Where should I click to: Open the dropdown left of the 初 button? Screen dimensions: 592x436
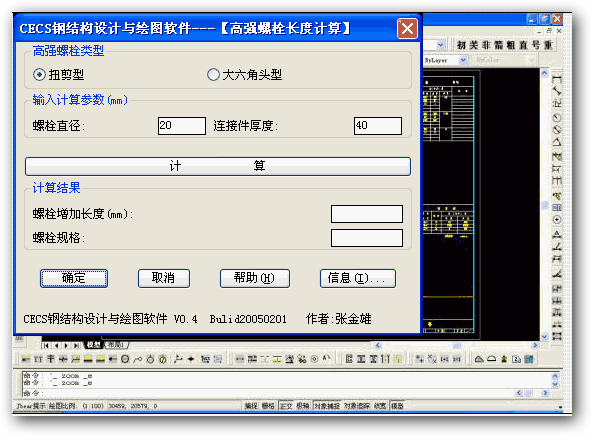[x=440, y=45]
